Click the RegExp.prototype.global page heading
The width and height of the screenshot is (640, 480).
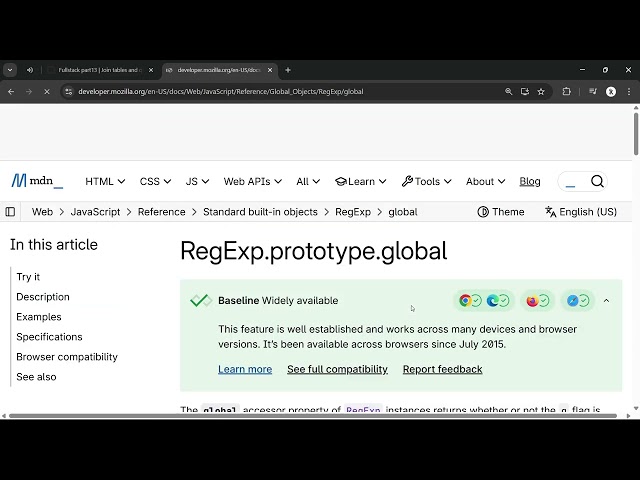[x=313, y=250]
